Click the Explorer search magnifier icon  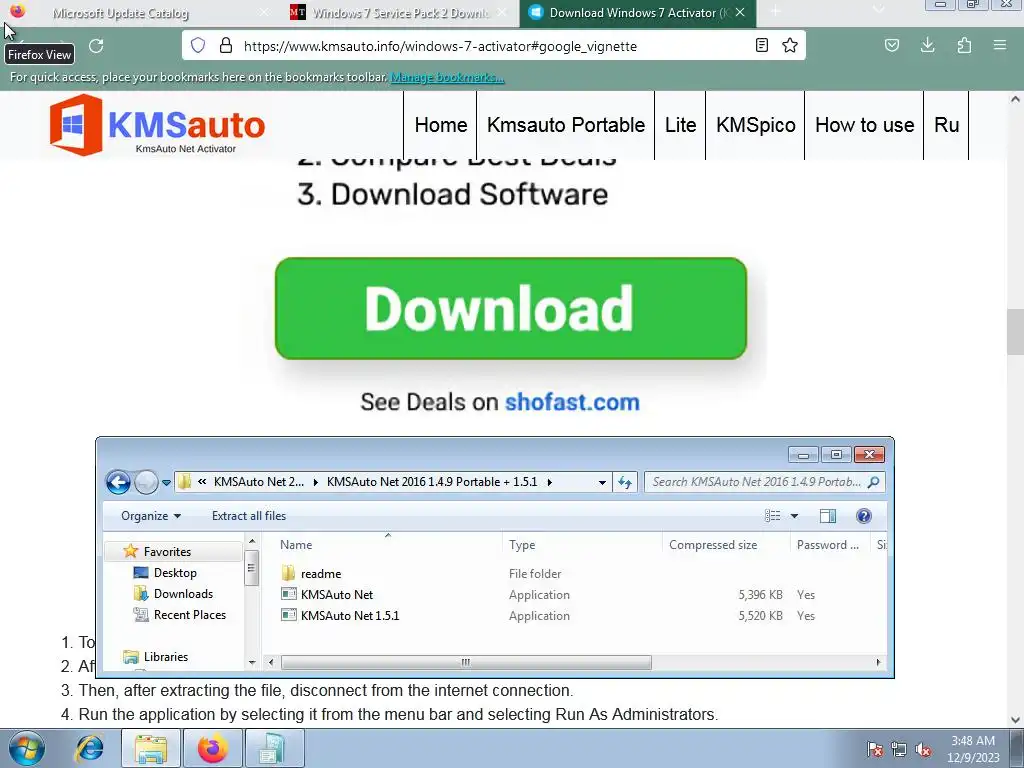click(873, 482)
